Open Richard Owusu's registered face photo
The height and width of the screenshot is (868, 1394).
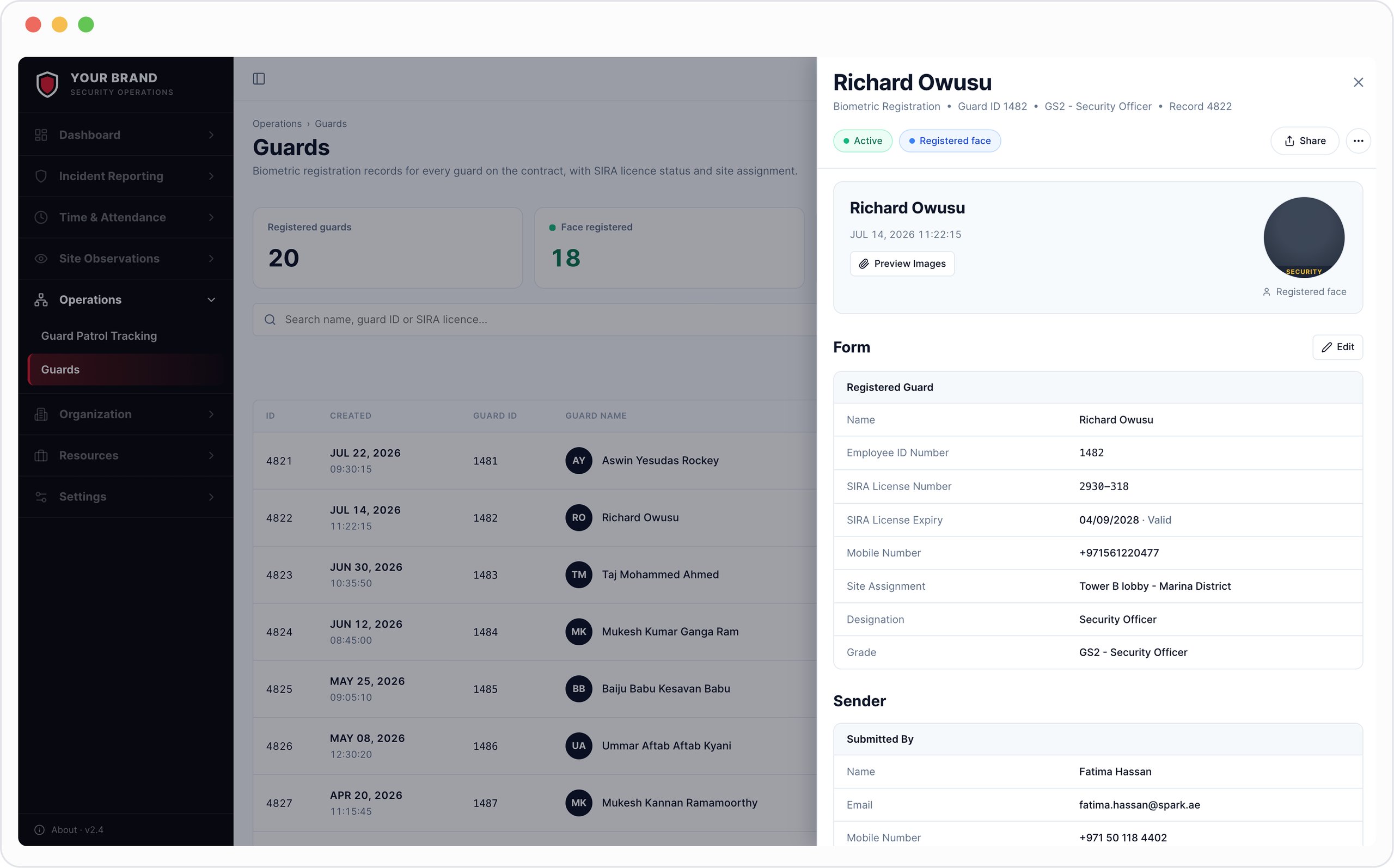tap(1303, 237)
